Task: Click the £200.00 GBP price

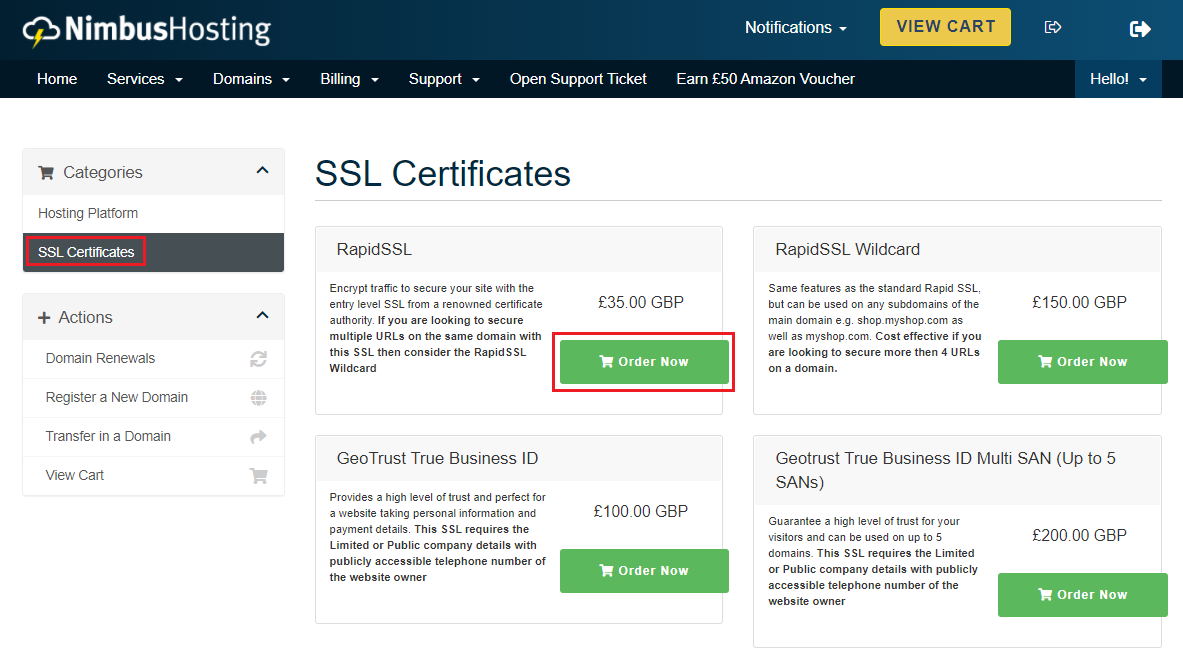Action: pyautogui.click(x=1079, y=536)
